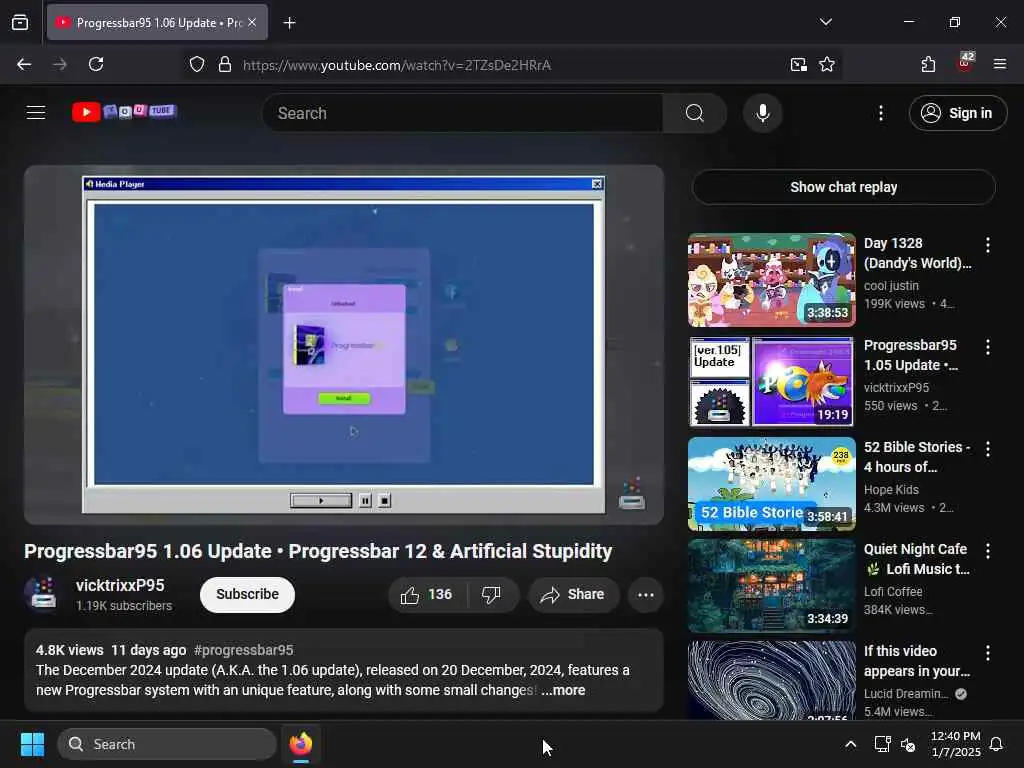Open taskbar clock and date
Image resolution: width=1024 pixels, height=768 pixels.
click(x=955, y=744)
